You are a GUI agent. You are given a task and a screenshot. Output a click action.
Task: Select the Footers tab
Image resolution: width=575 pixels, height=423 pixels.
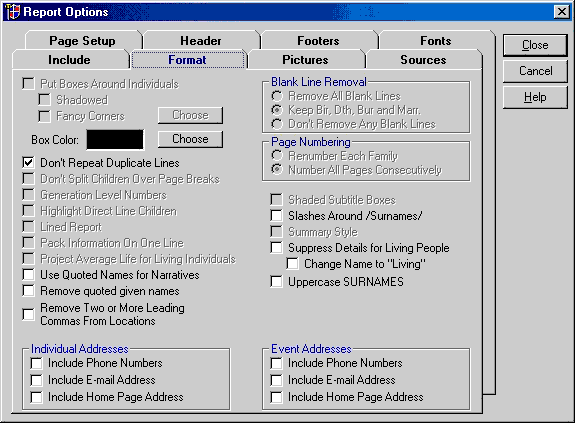(318, 40)
